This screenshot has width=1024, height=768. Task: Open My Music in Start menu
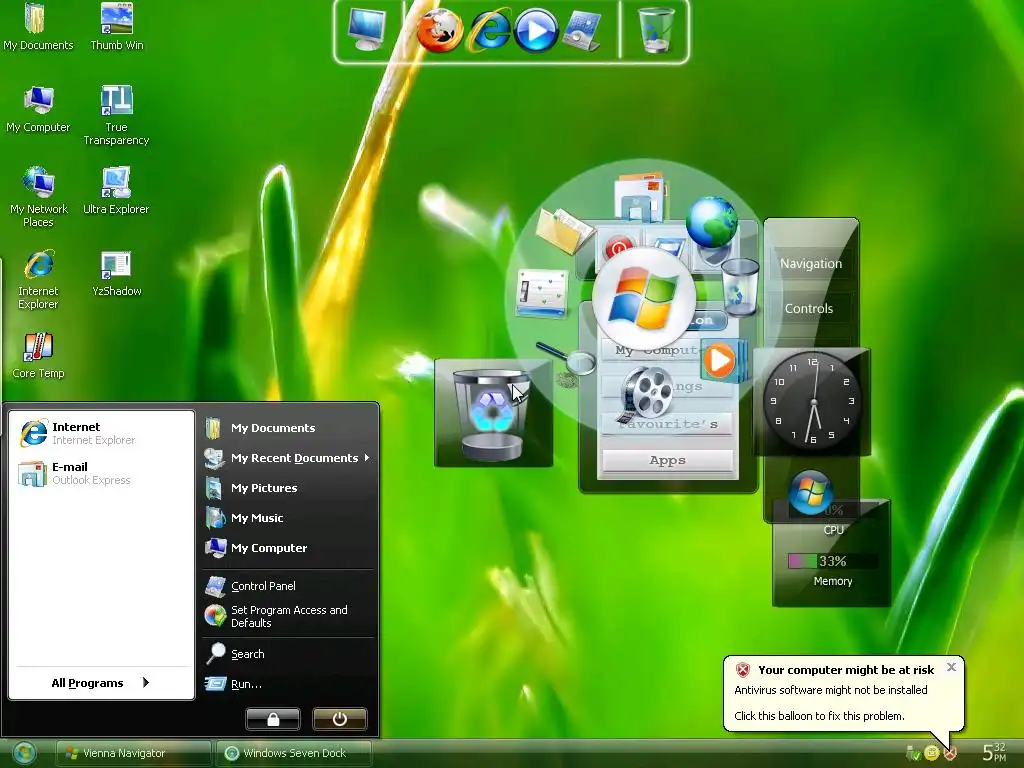coord(287,518)
